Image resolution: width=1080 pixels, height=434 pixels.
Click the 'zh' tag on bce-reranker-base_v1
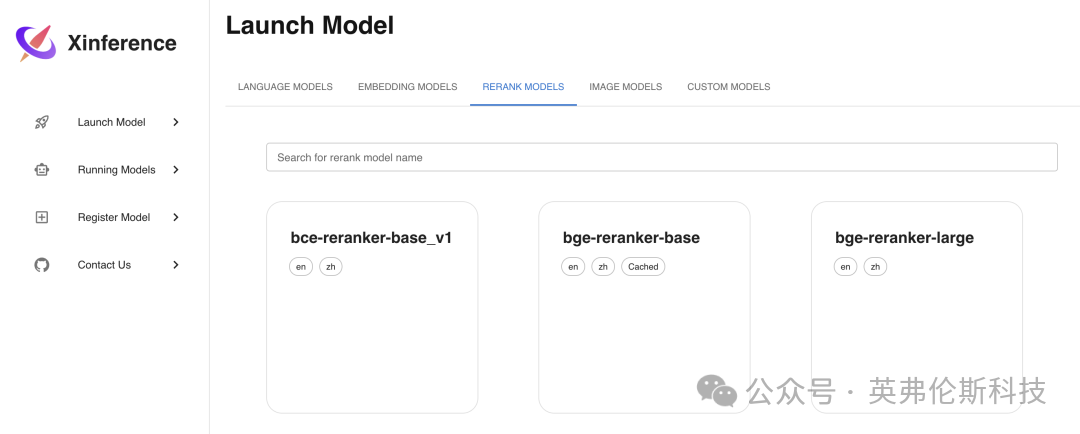coord(331,267)
